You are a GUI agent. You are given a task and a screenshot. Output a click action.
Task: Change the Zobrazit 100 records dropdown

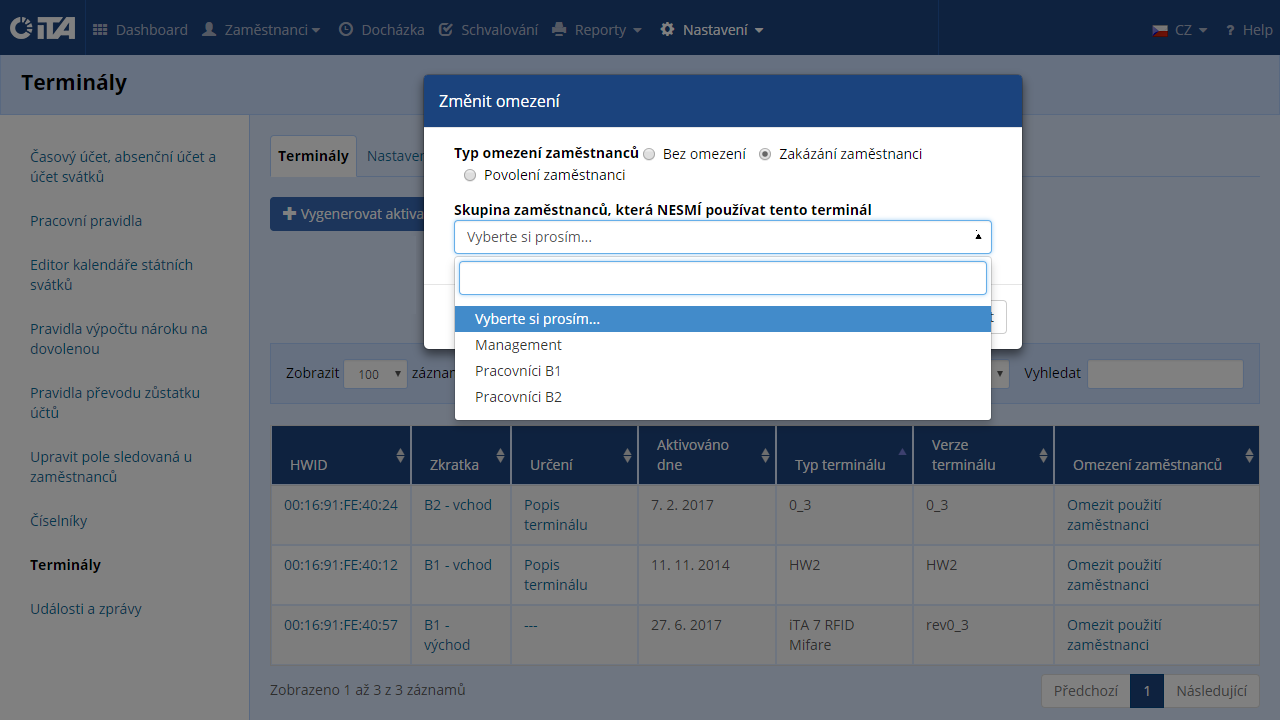click(x=375, y=374)
